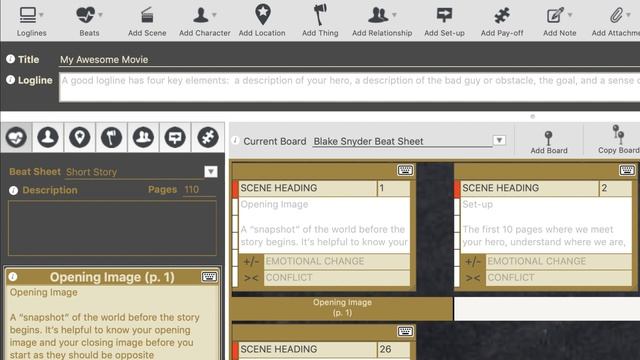
Task: Edit the Pages value 110
Action: click(x=199, y=189)
